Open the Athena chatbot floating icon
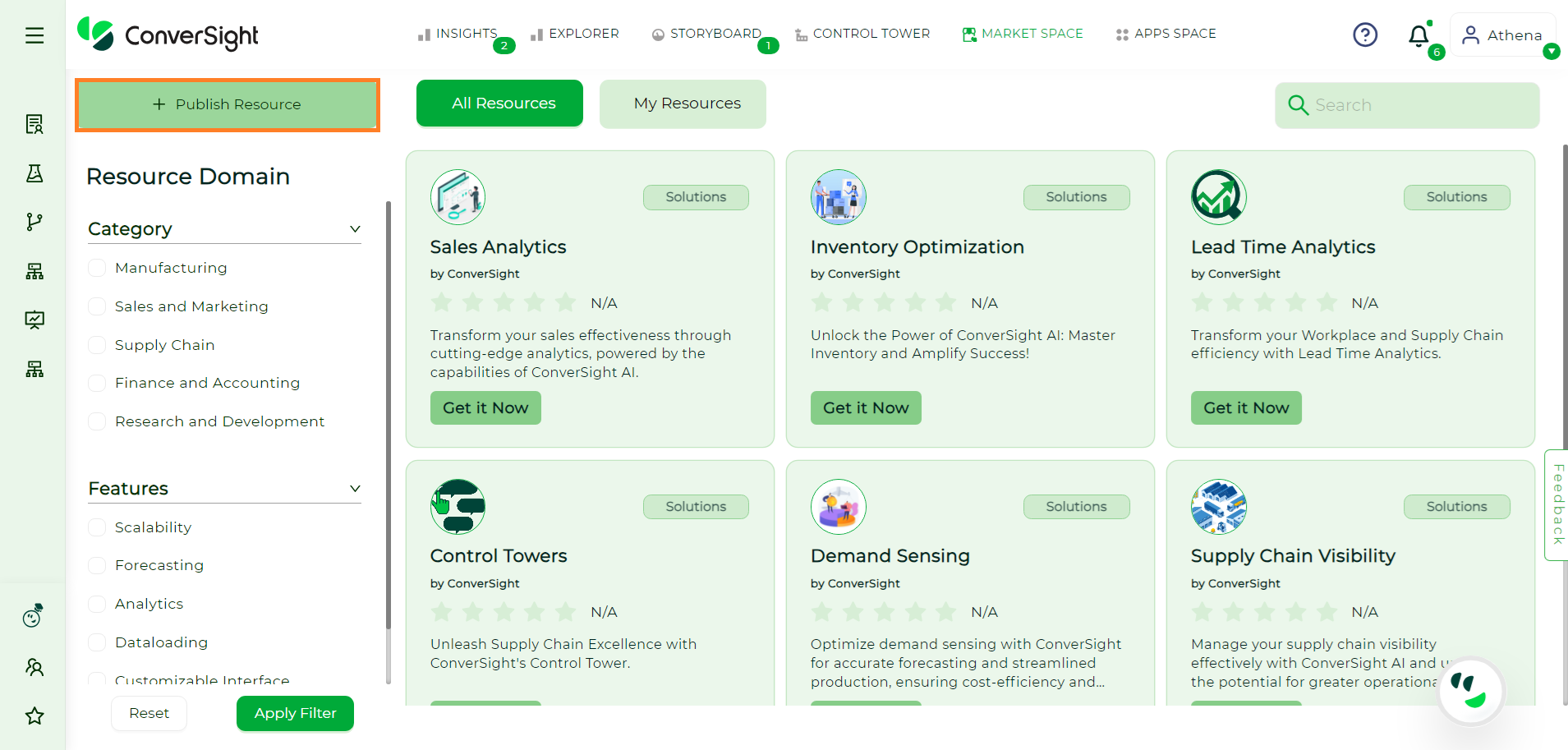Viewport: 1568px width, 750px height. click(1470, 692)
